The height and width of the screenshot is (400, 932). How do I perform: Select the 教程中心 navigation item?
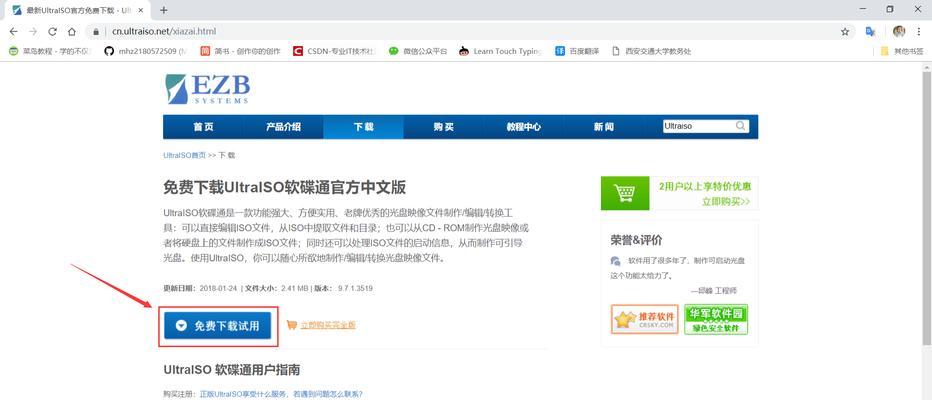(x=524, y=127)
